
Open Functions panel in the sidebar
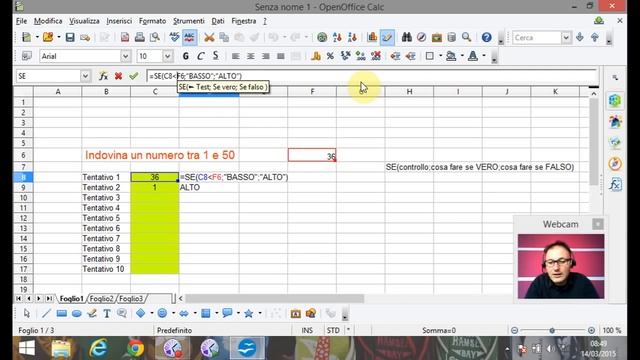tap(615, 185)
